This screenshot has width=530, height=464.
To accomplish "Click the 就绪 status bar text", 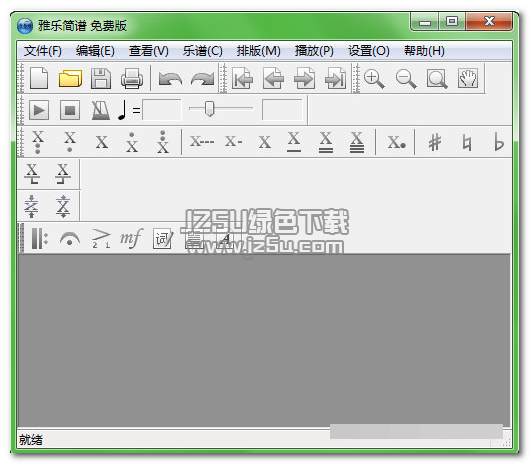I will tap(31, 439).
